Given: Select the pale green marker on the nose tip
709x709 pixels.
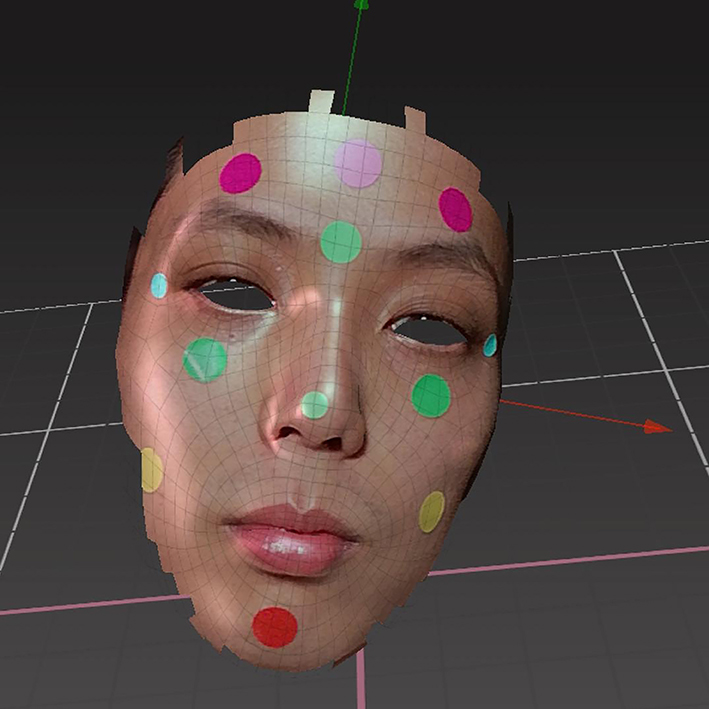Looking at the screenshot, I should coord(315,405).
